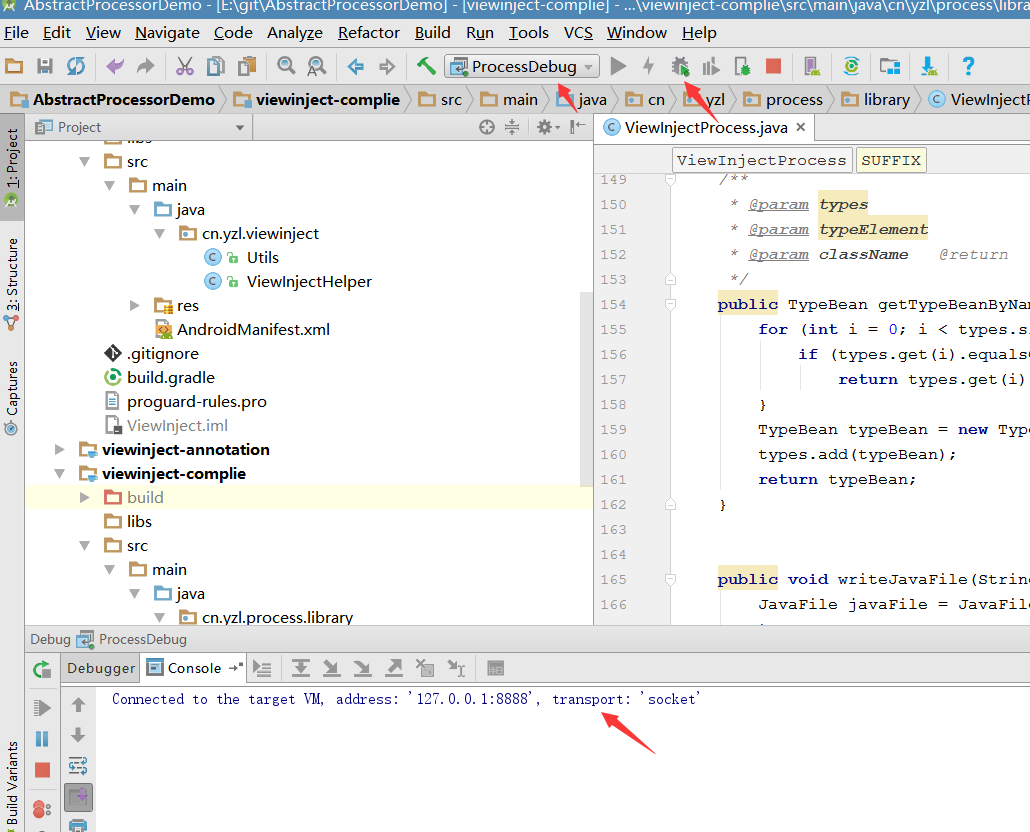Click the Make Project hammer icon

click(426, 66)
